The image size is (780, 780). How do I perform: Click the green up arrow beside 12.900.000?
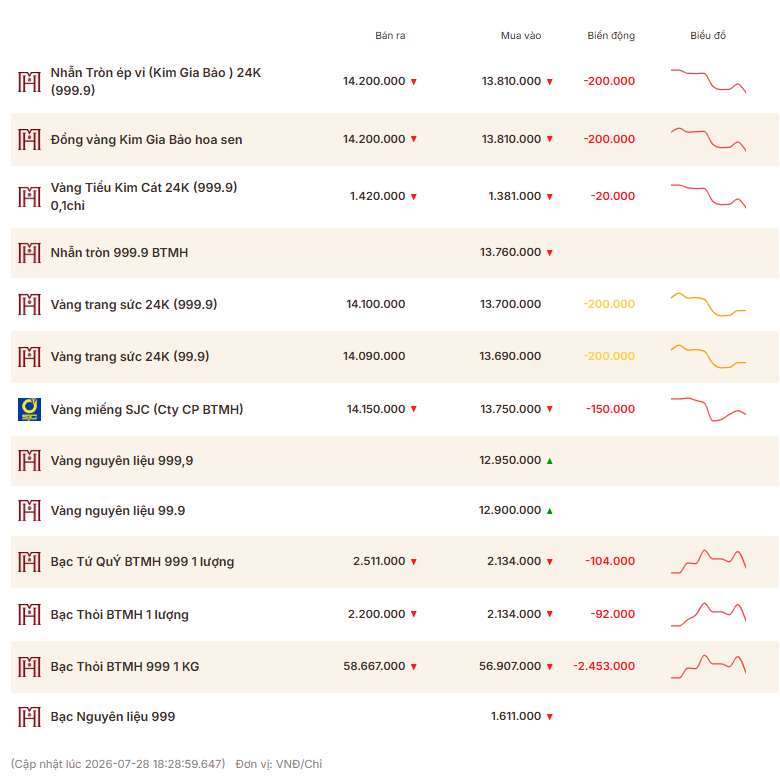coord(550,511)
